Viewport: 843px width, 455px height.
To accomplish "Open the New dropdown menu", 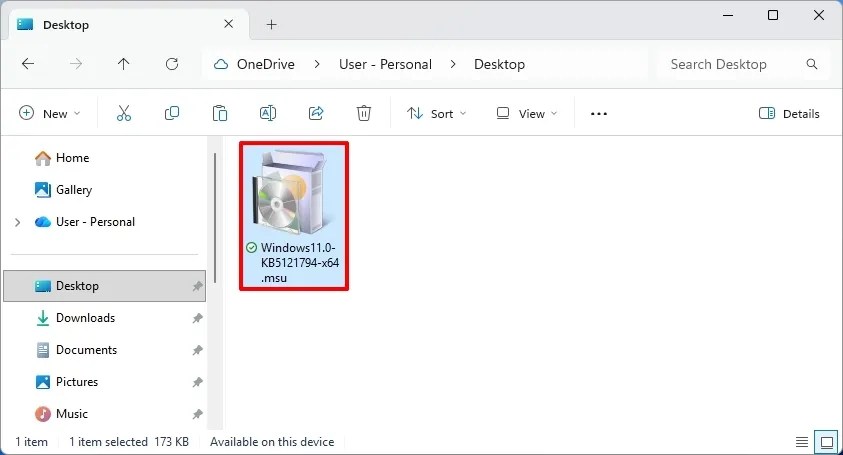I will click(49, 113).
